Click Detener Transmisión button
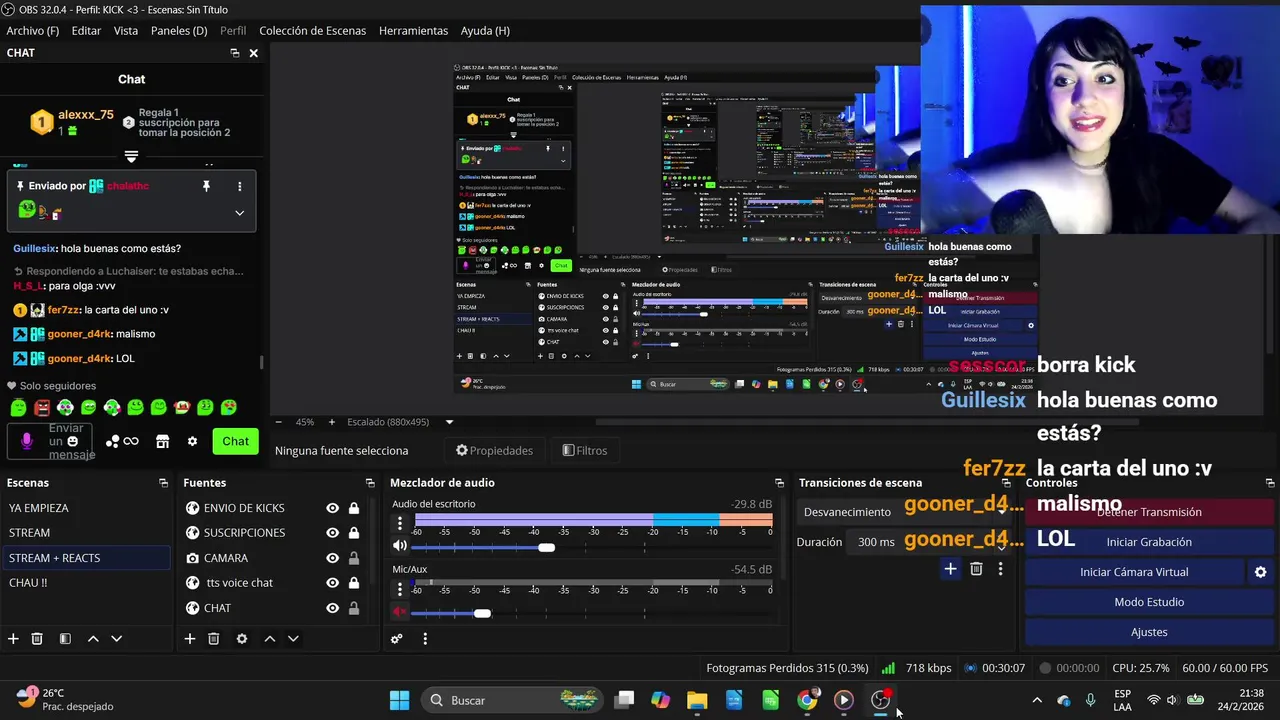The height and width of the screenshot is (720, 1280). [1149, 512]
